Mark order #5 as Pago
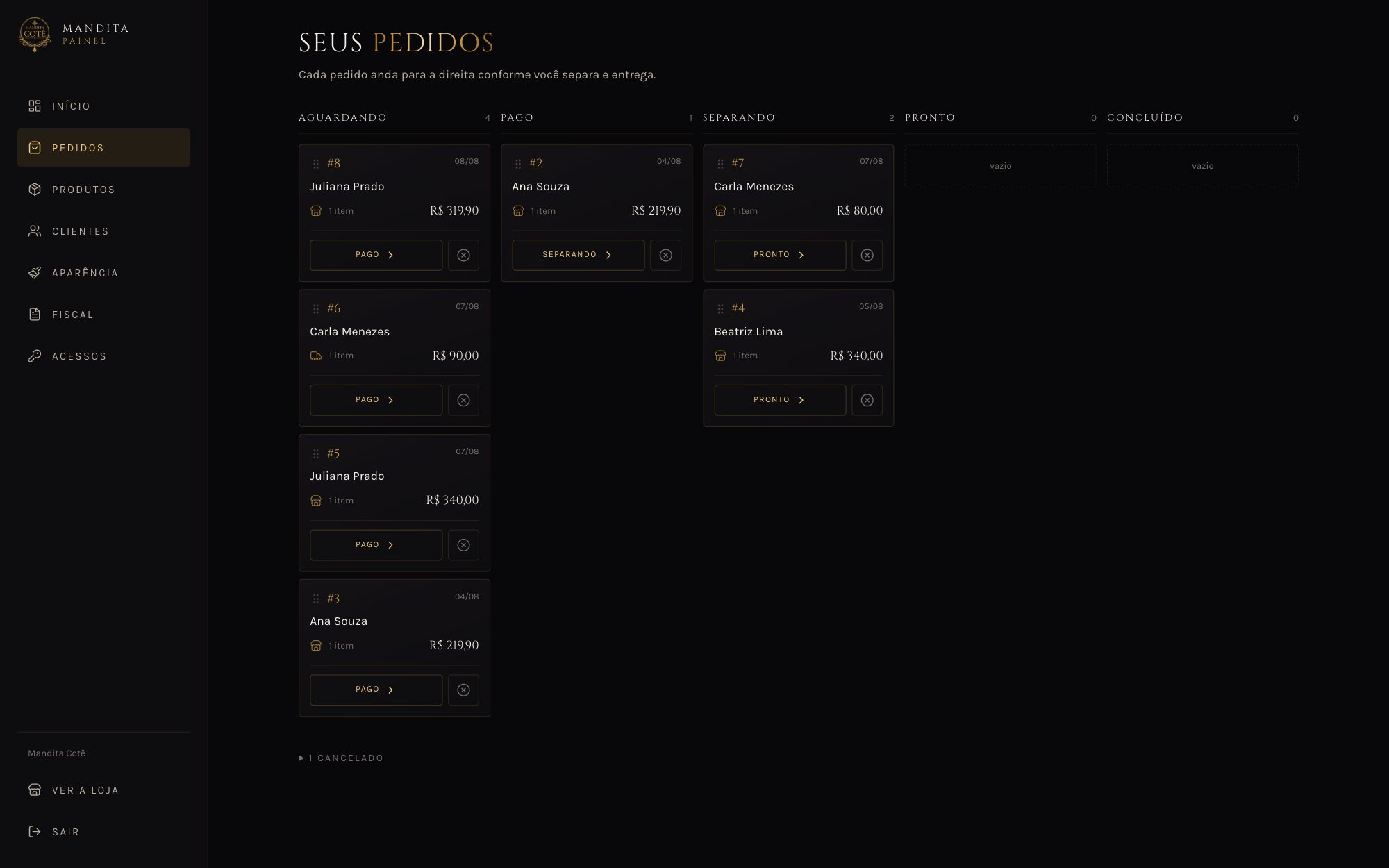Screen dimensions: 1389x868 coord(376,545)
